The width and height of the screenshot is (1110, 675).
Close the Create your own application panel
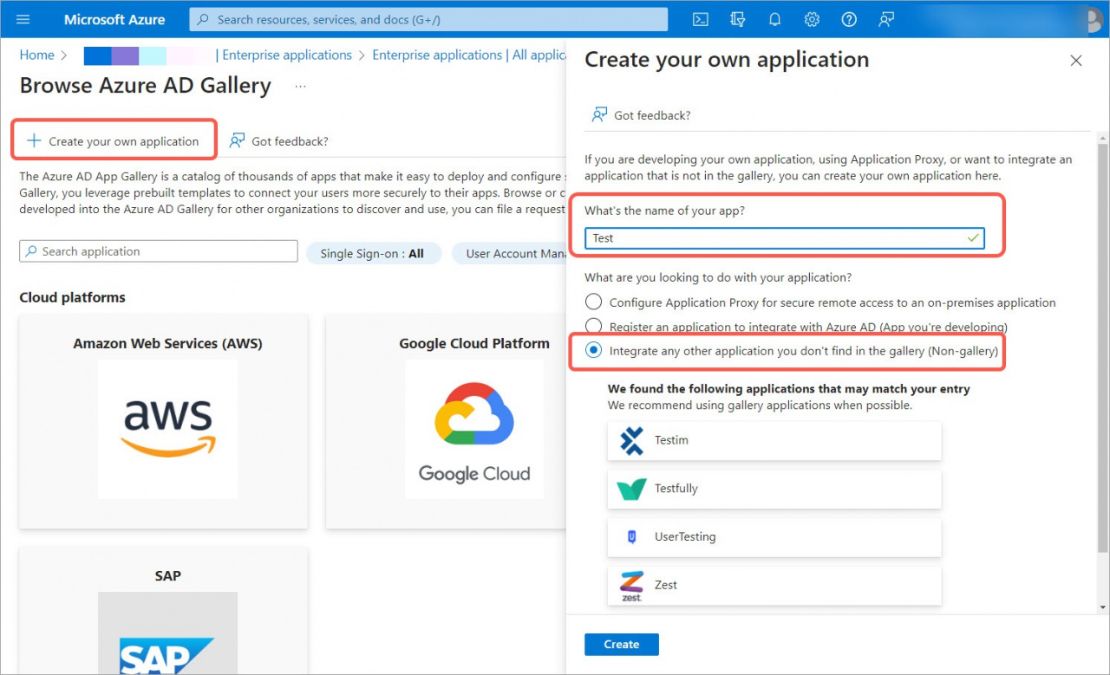pyautogui.click(x=1076, y=61)
